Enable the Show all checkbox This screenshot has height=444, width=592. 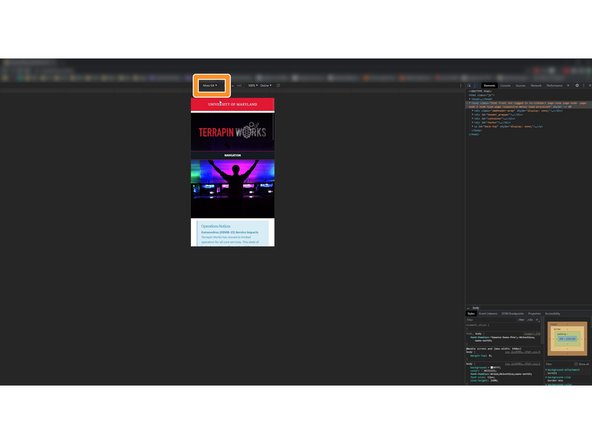tap(576, 364)
